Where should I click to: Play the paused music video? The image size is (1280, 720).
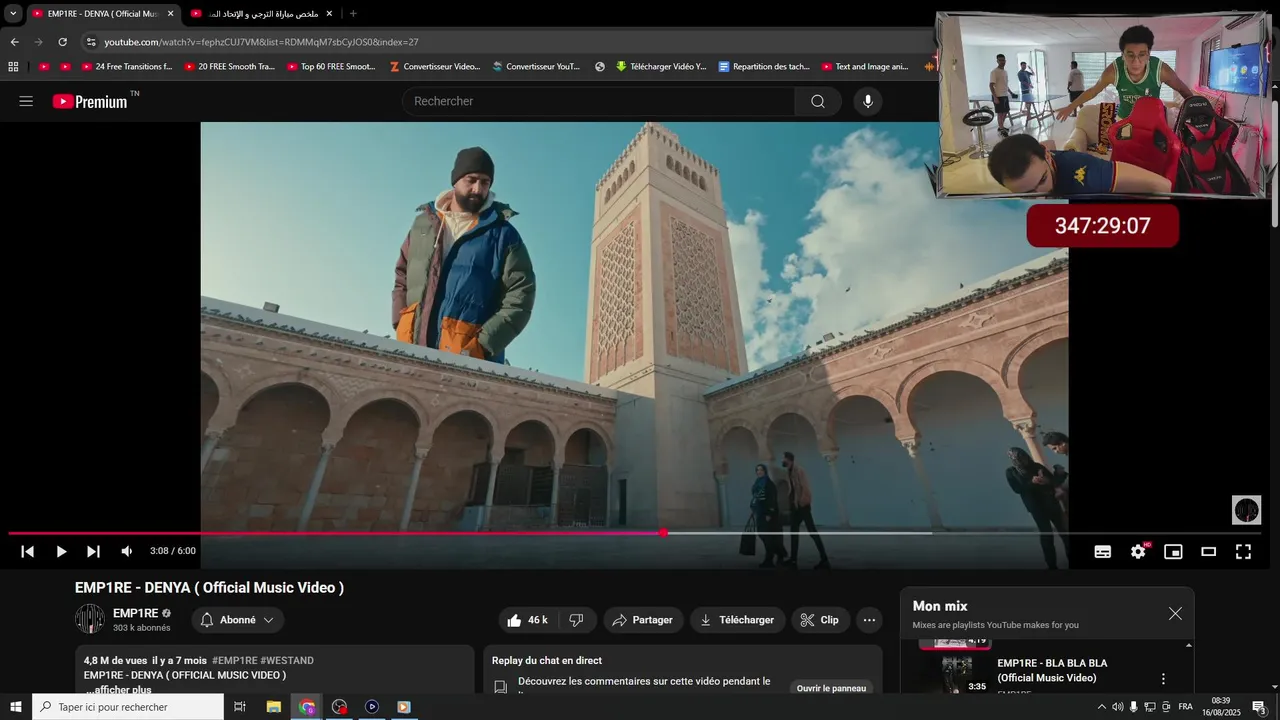pyautogui.click(x=61, y=551)
